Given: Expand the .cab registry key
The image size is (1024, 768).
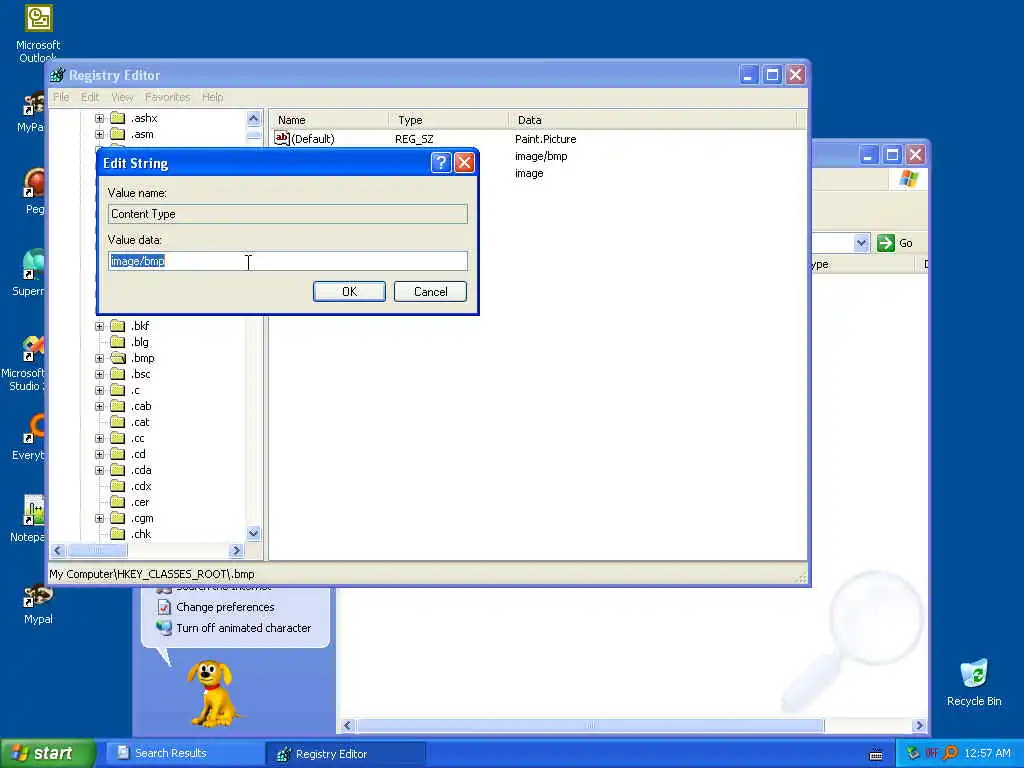Looking at the screenshot, I should coord(99,406).
